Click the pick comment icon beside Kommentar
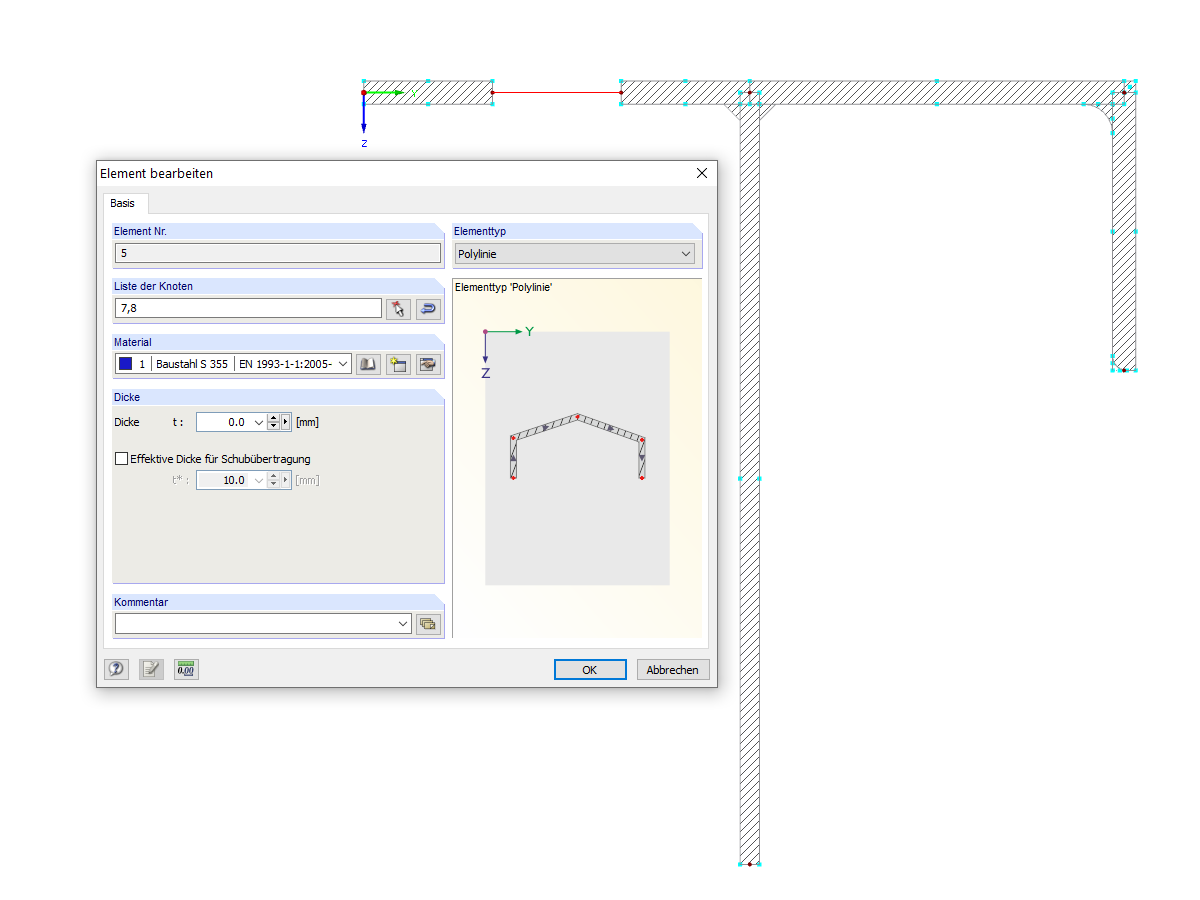The width and height of the screenshot is (1200, 900). [429, 624]
